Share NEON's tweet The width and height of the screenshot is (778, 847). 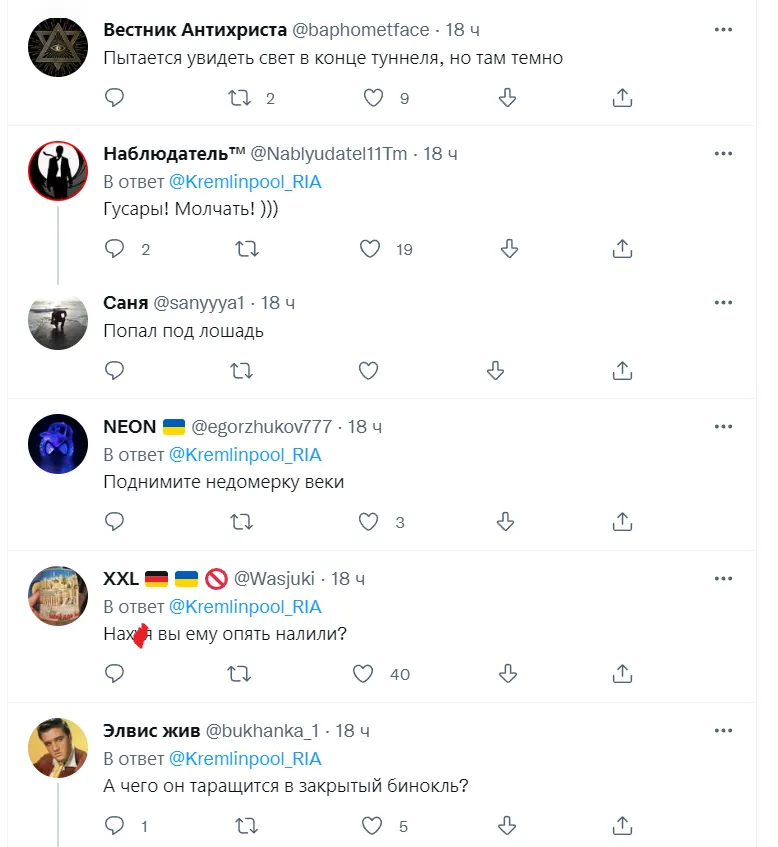(622, 521)
